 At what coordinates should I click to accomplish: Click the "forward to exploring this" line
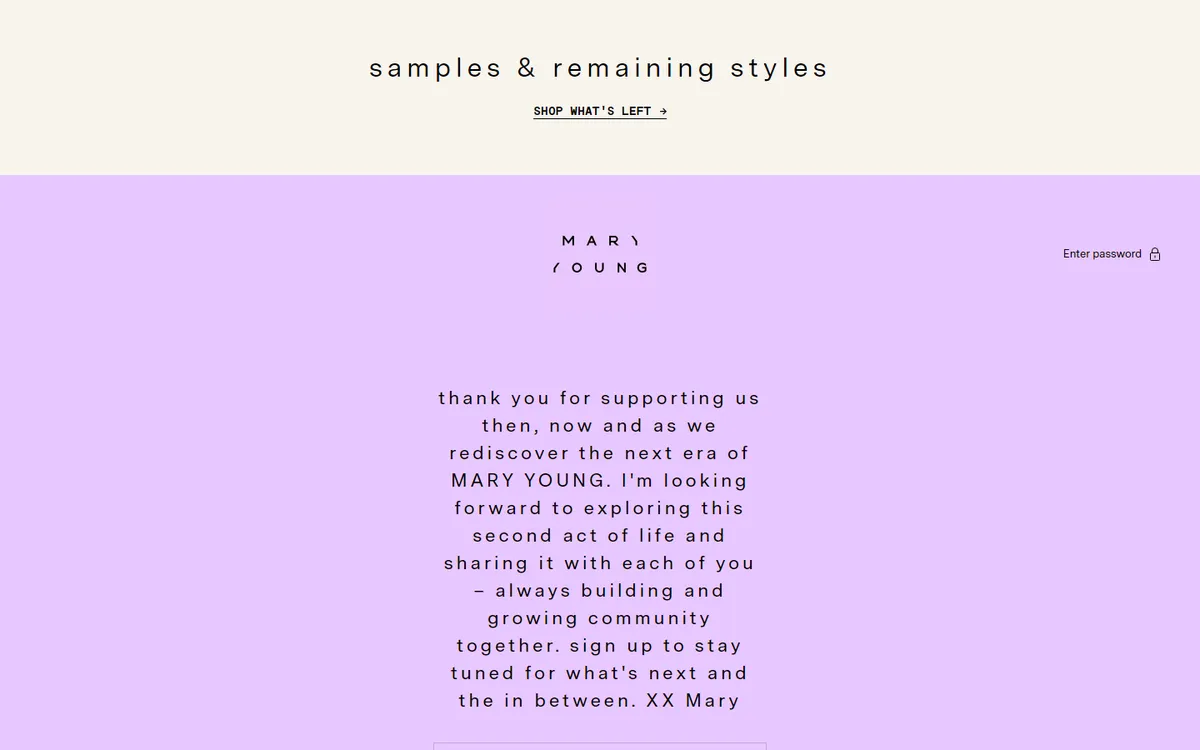point(599,508)
